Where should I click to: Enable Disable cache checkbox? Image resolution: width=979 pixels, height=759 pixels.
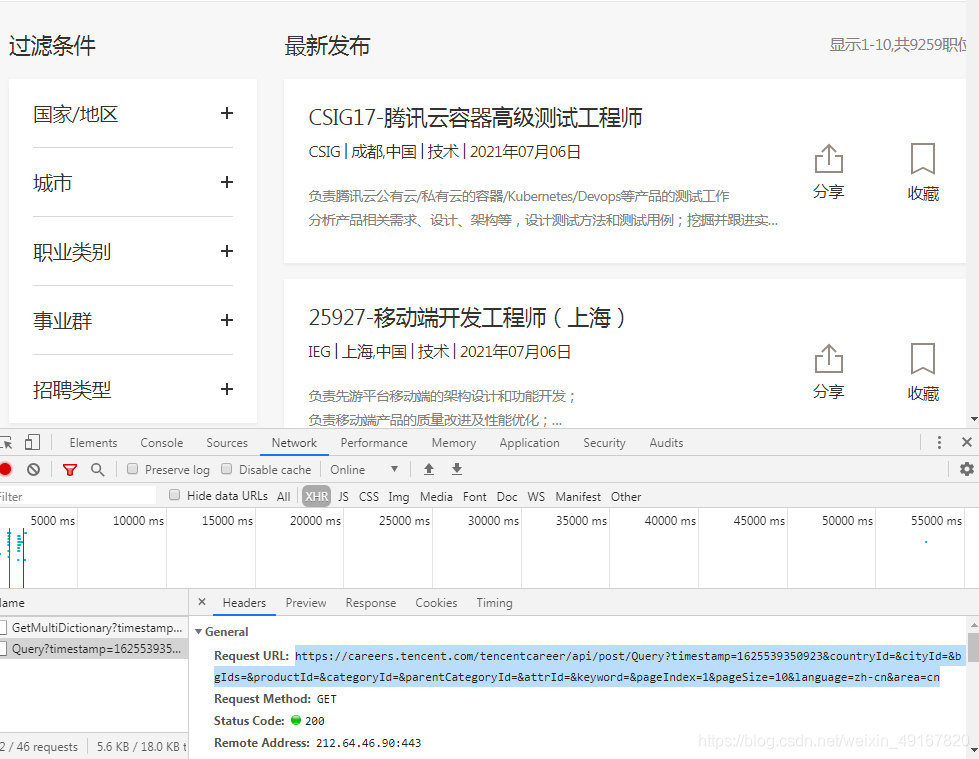[227, 469]
